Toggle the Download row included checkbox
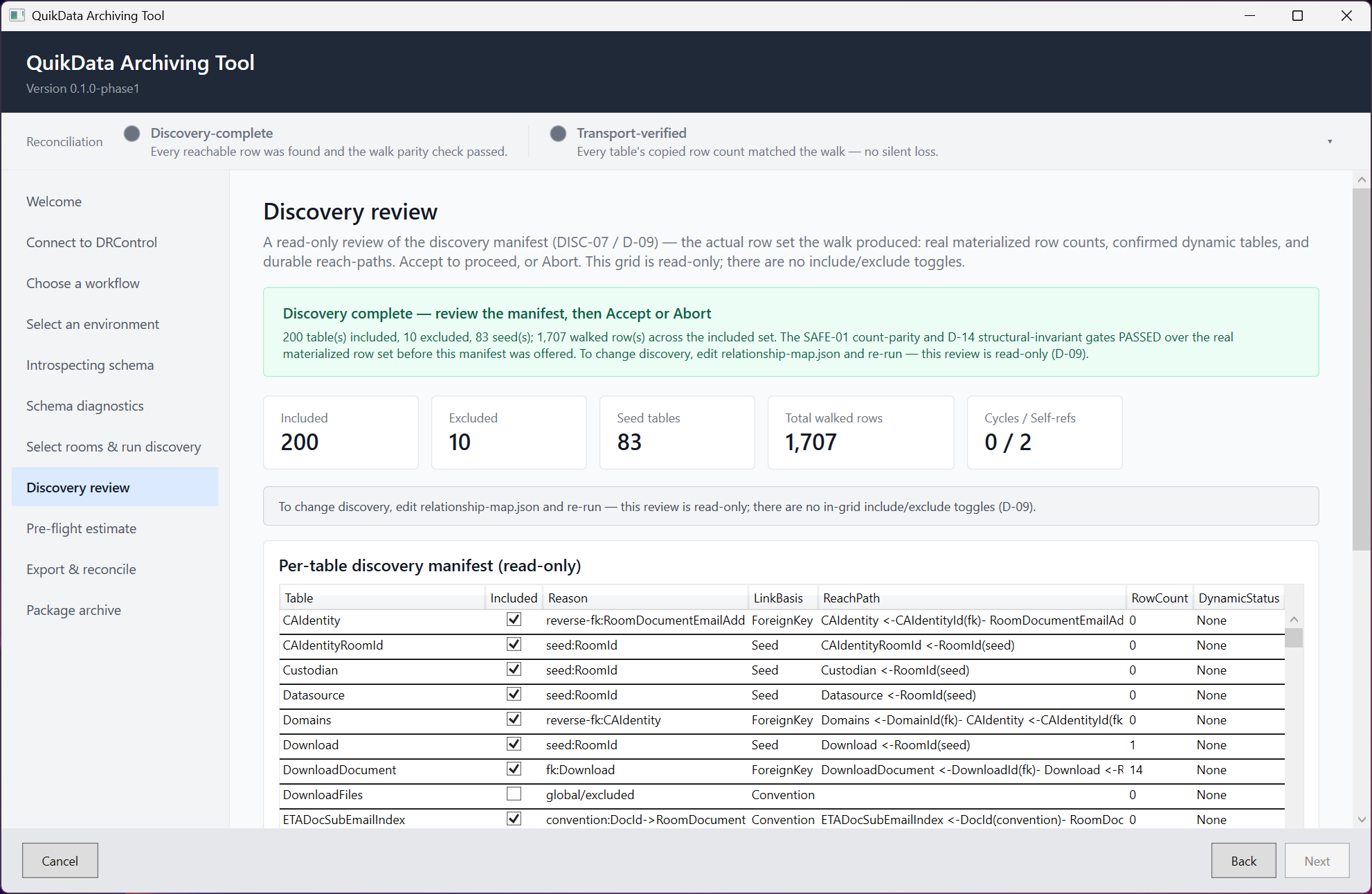 click(514, 744)
